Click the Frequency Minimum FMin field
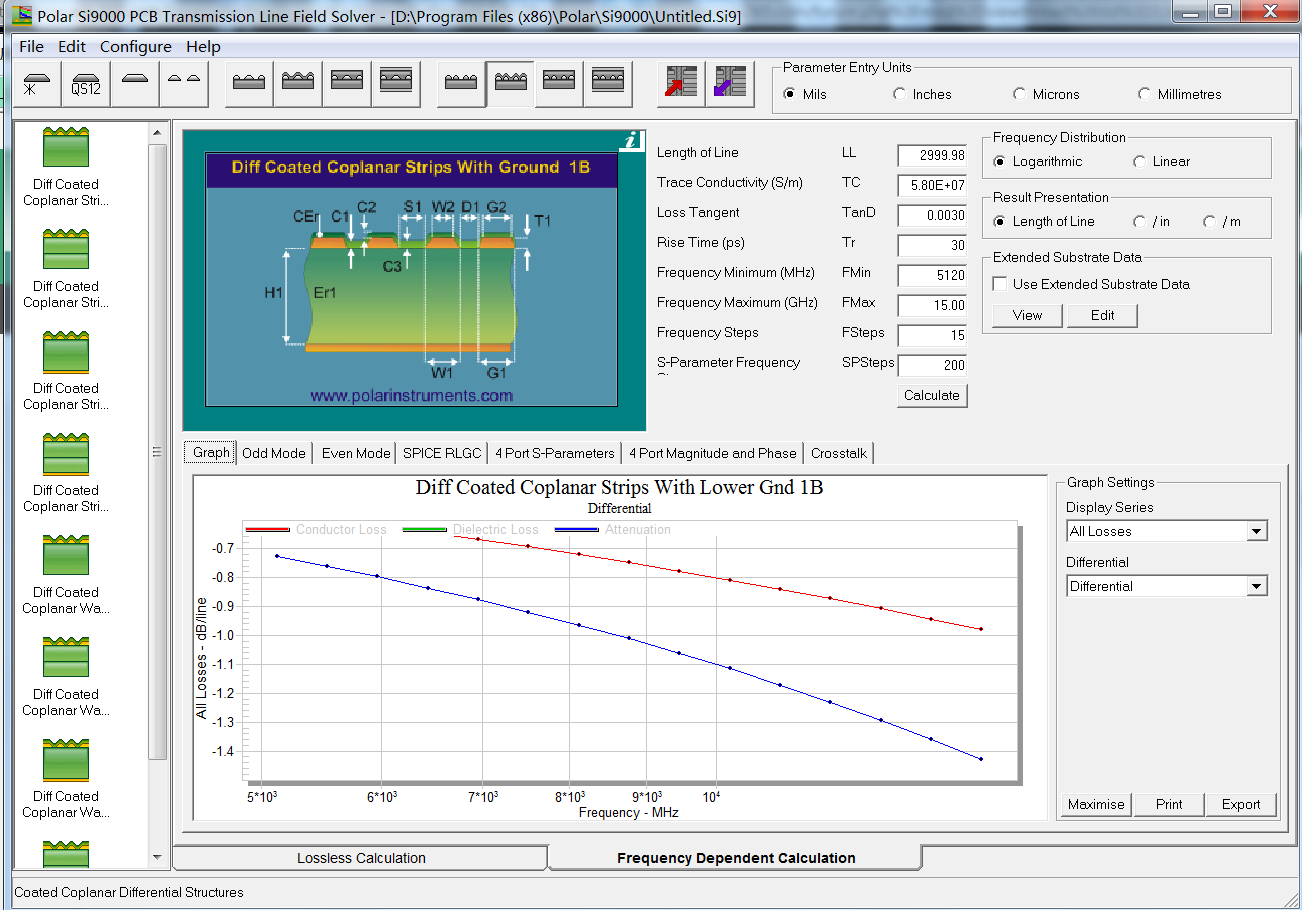Image resolution: width=1302 pixels, height=910 pixels. click(932, 275)
